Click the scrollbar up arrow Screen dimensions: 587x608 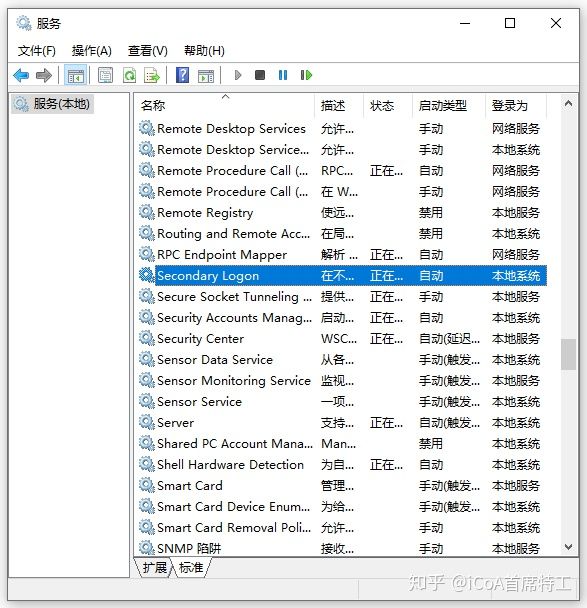click(568, 104)
